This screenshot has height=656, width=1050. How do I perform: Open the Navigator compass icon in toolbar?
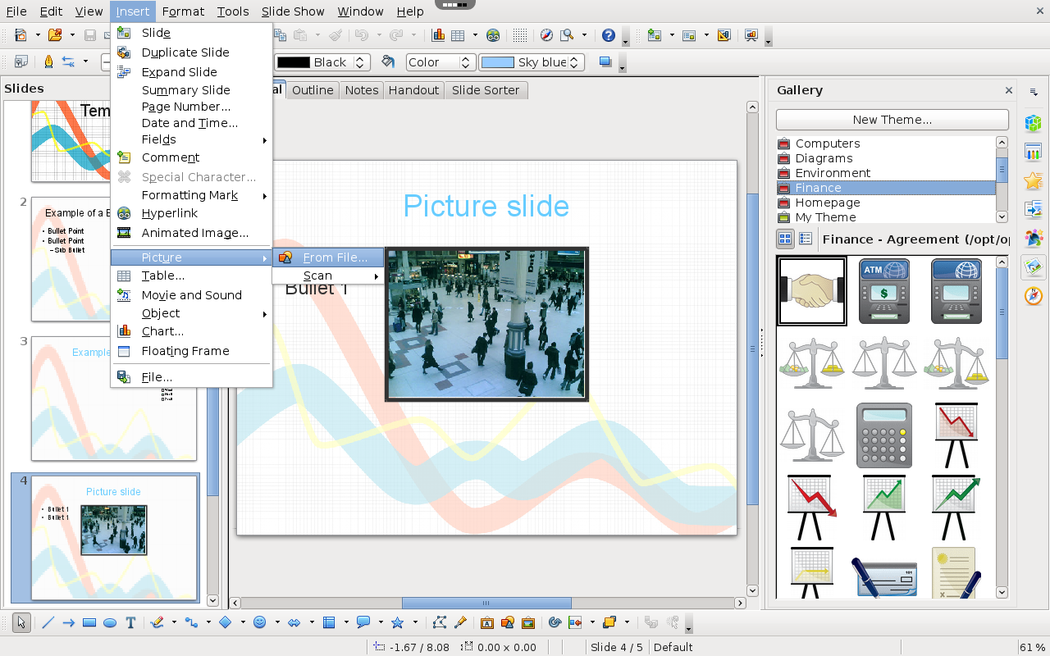pyautogui.click(x=546, y=35)
